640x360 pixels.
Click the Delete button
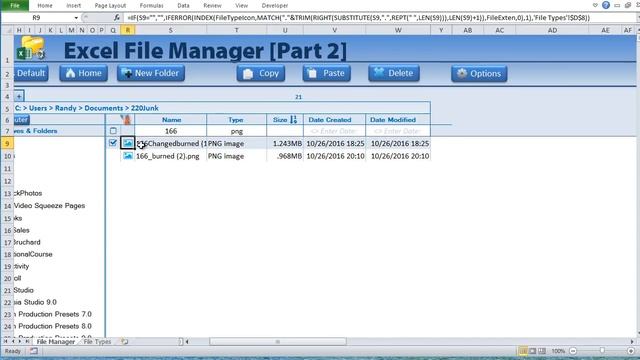(x=394, y=73)
